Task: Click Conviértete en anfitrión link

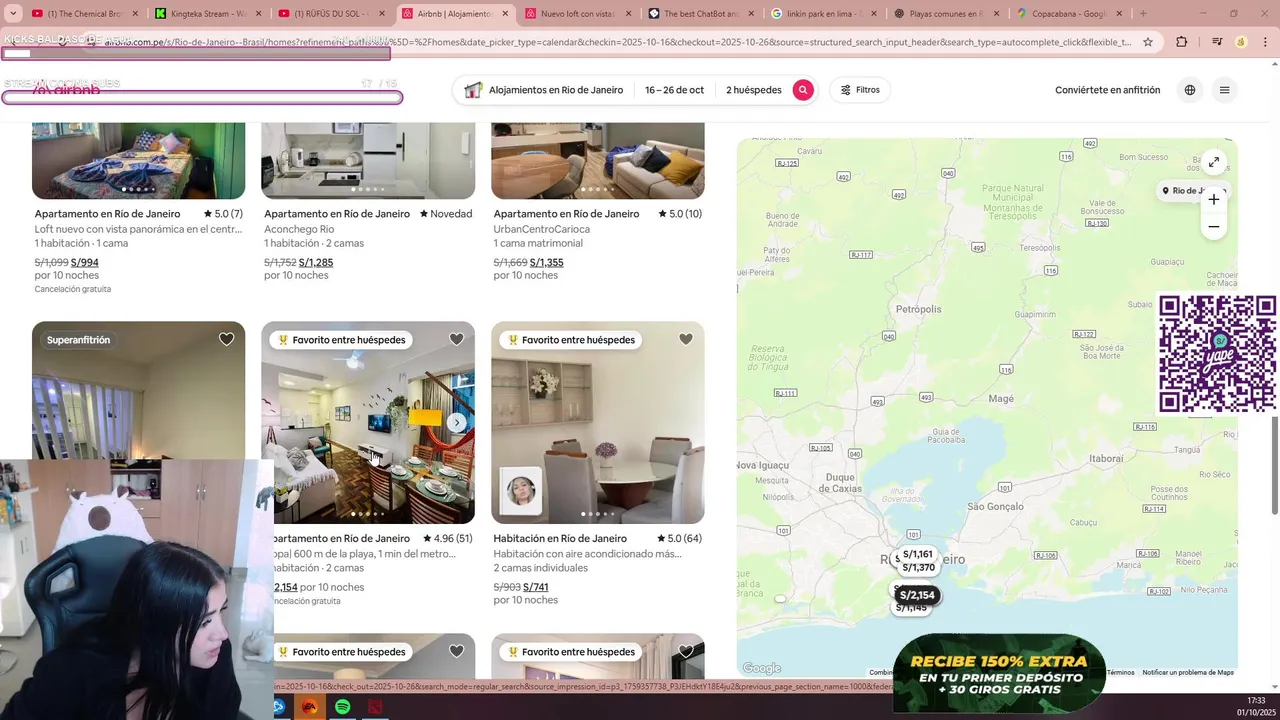Action: click(x=1108, y=90)
